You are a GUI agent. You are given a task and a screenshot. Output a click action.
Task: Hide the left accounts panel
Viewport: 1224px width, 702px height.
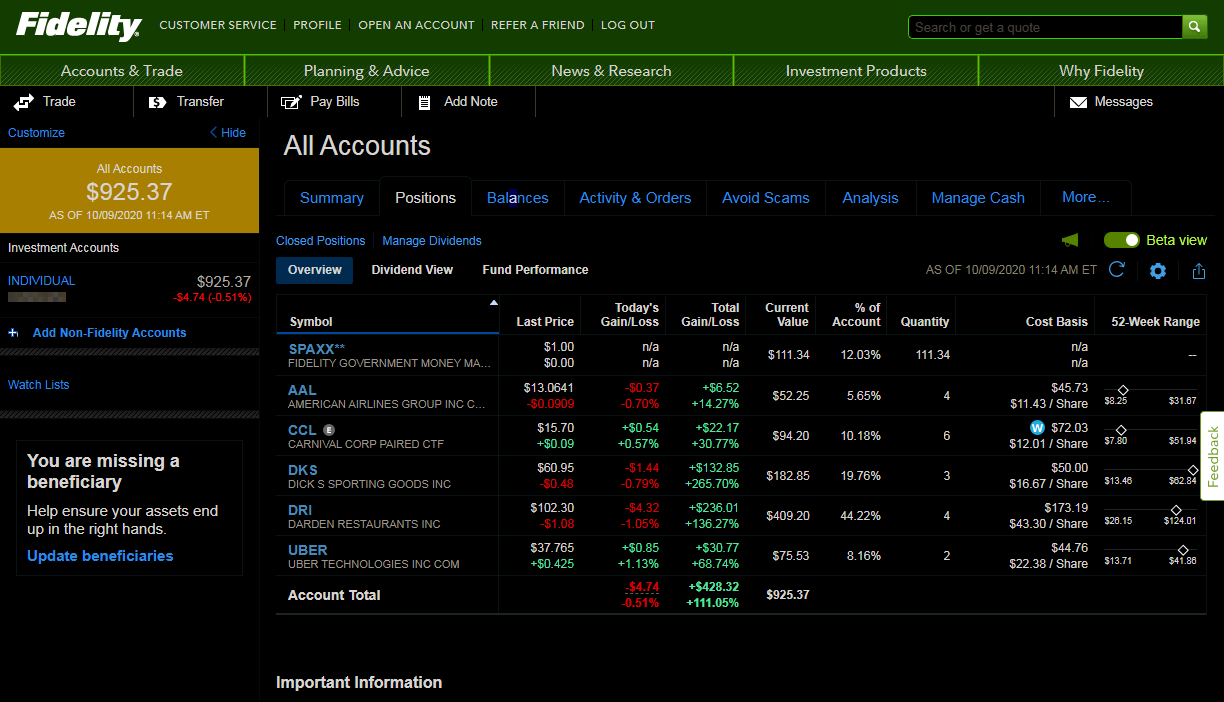coord(227,133)
